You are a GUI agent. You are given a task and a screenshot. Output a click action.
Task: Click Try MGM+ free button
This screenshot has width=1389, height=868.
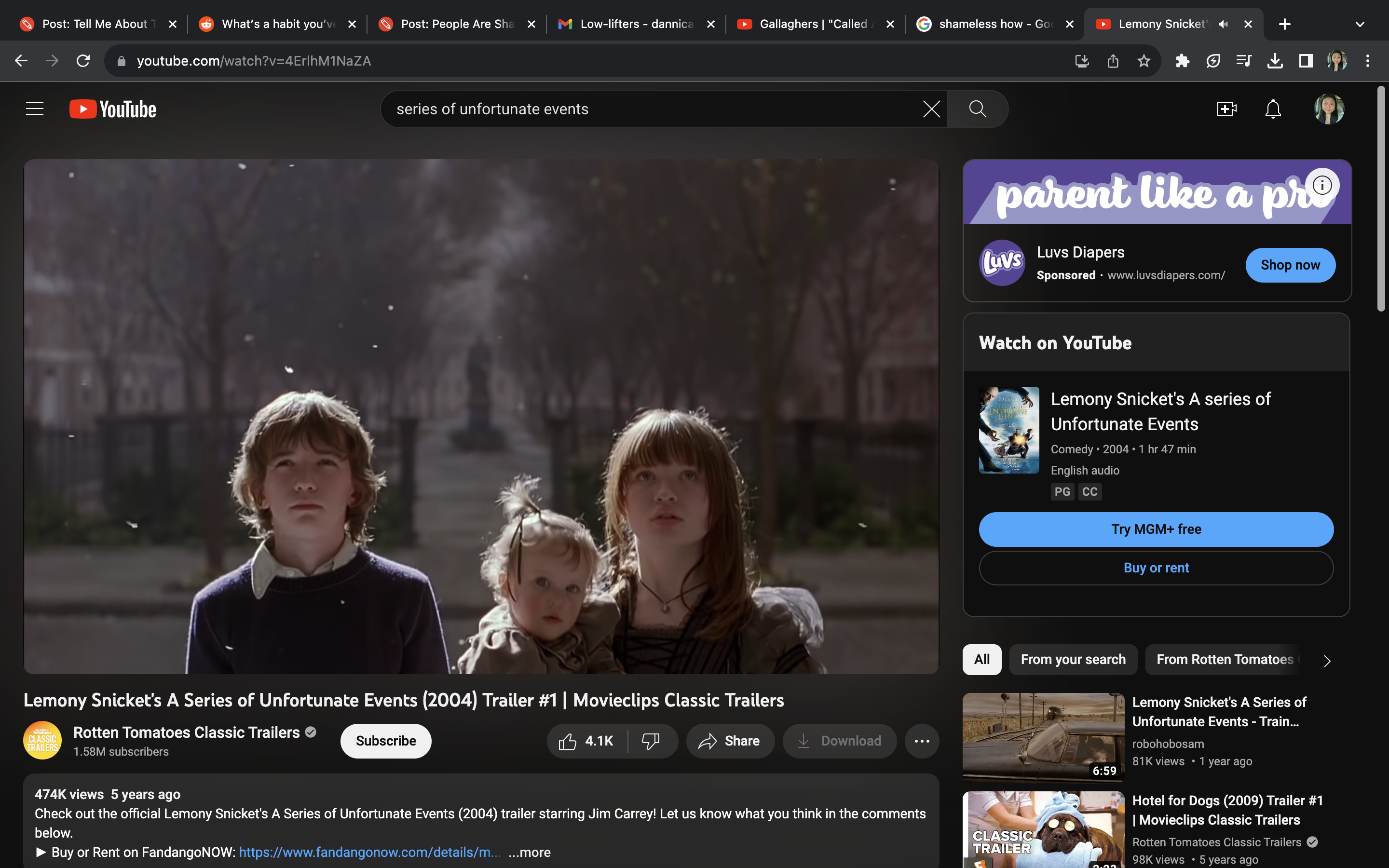pos(1156,529)
